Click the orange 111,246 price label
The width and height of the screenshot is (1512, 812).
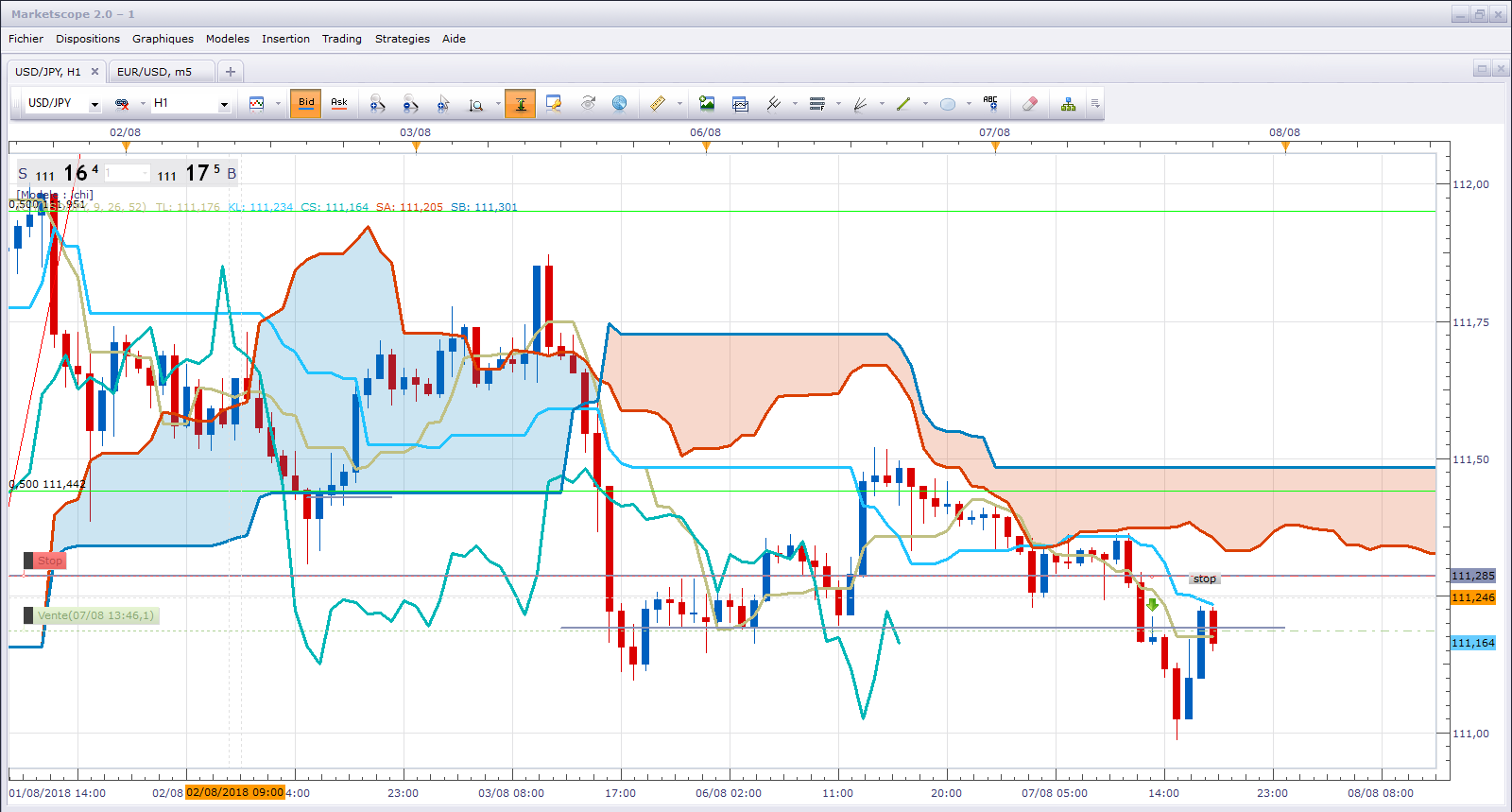1473,597
